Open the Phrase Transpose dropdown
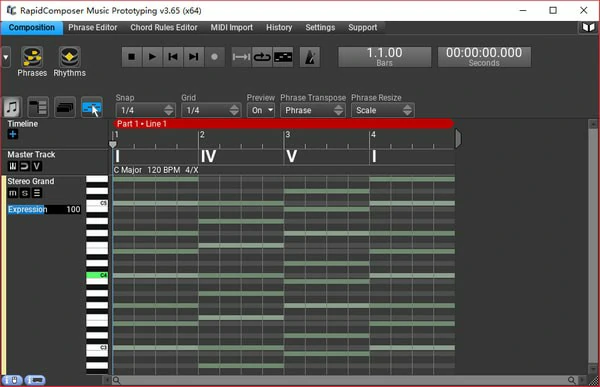600x387 pixels. [313, 110]
